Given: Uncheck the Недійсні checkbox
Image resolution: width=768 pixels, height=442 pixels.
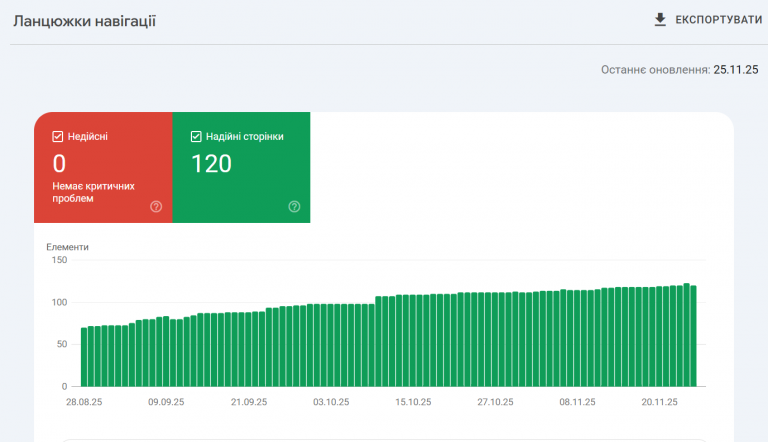Looking at the screenshot, I should (57, 136).
